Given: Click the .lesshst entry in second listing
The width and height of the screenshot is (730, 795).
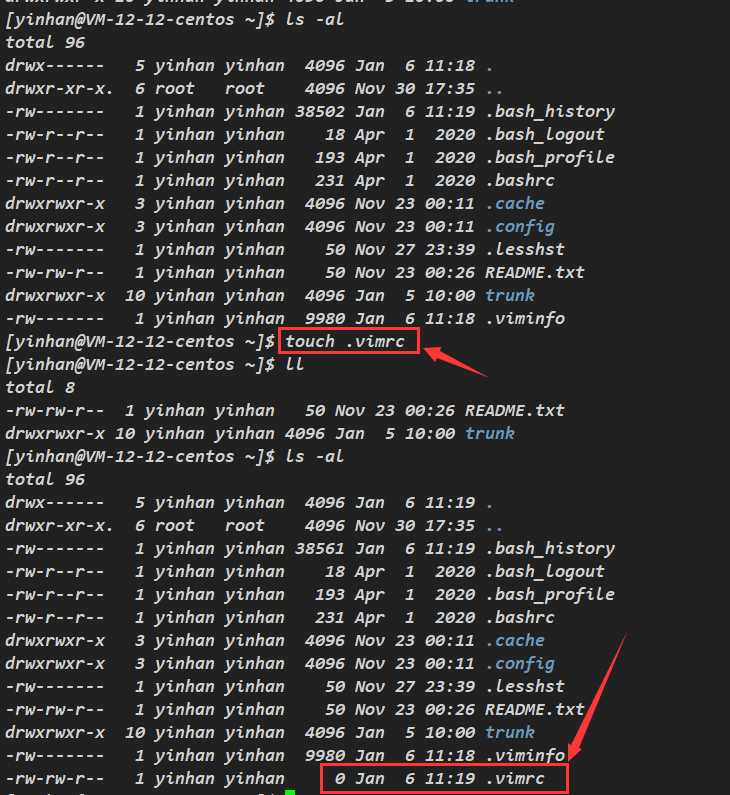Looking at the screenshot, I should 525,686.
